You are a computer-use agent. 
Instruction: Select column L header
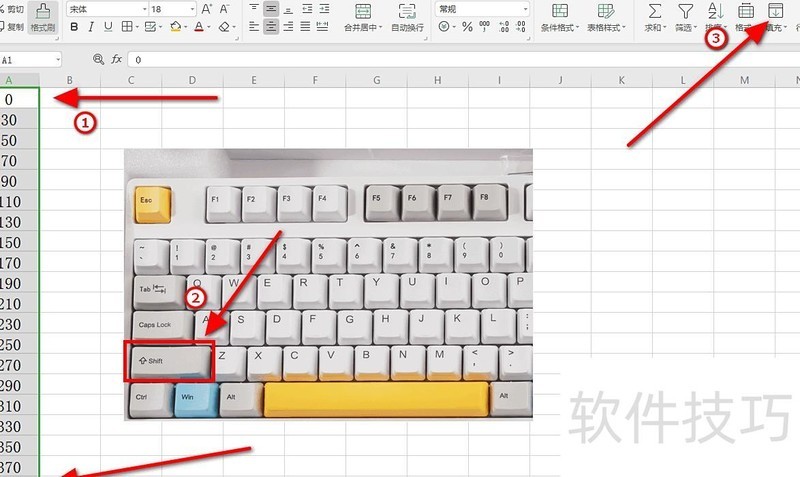point(683,80)
